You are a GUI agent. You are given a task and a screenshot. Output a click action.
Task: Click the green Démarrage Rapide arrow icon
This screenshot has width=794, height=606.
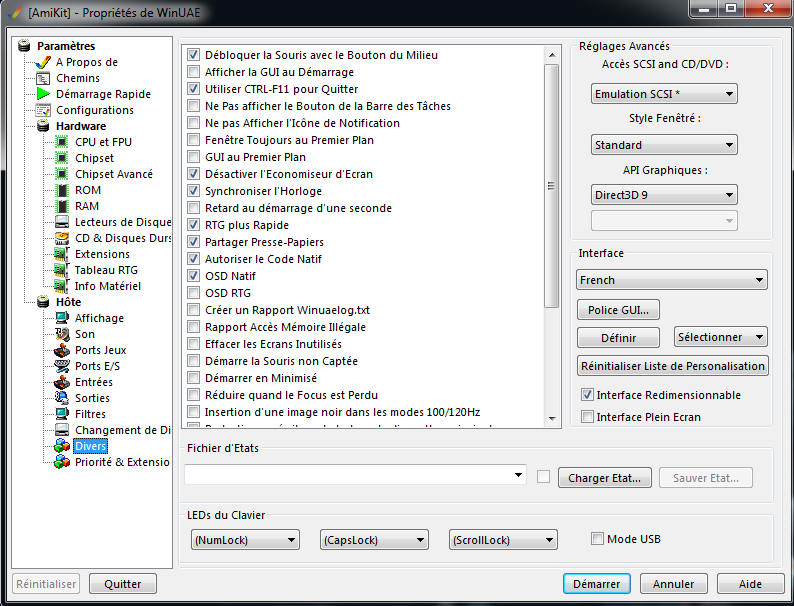pos(43,94)
